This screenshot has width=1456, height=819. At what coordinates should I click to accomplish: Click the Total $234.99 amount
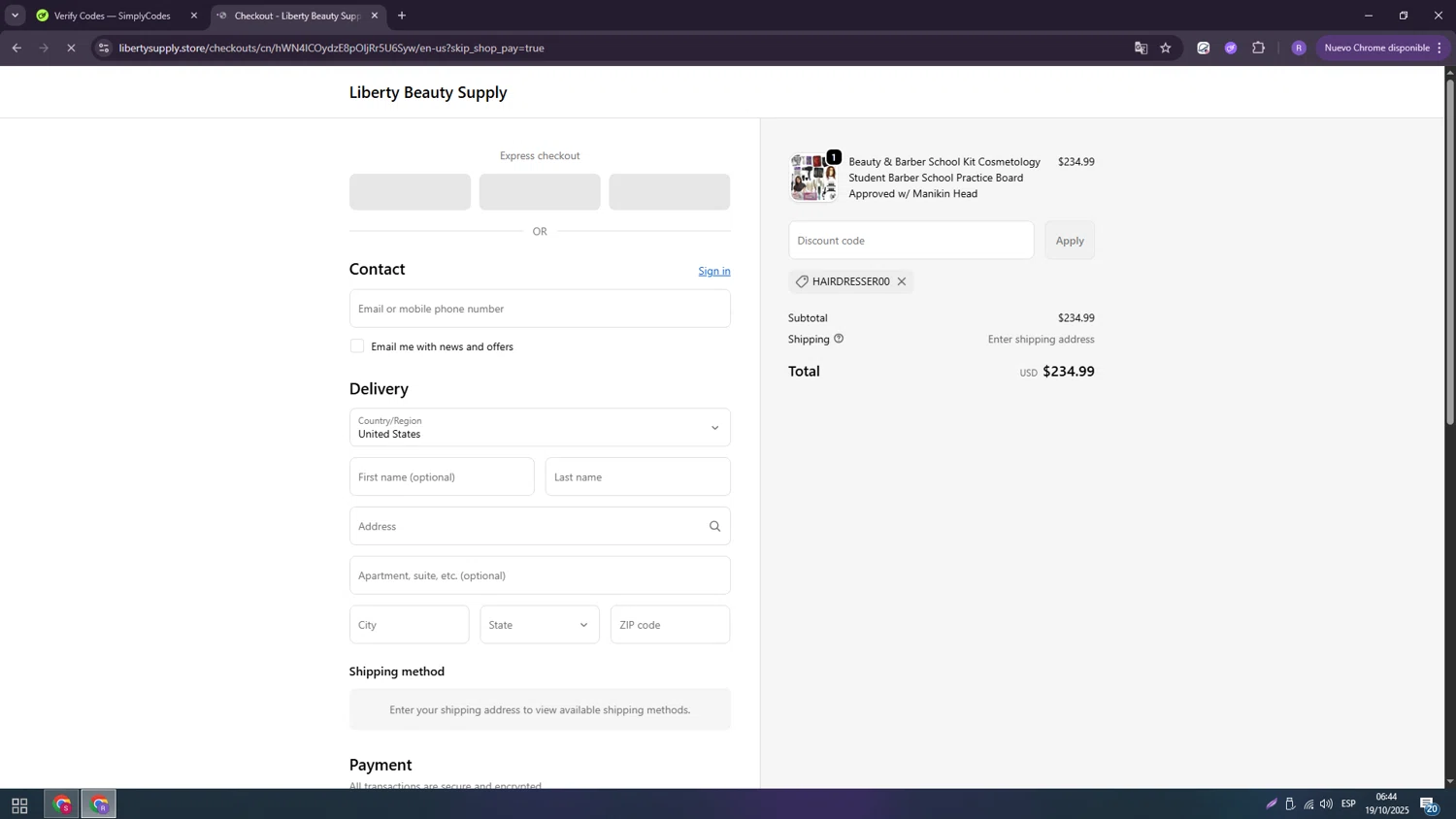(x=1068, y=372)
